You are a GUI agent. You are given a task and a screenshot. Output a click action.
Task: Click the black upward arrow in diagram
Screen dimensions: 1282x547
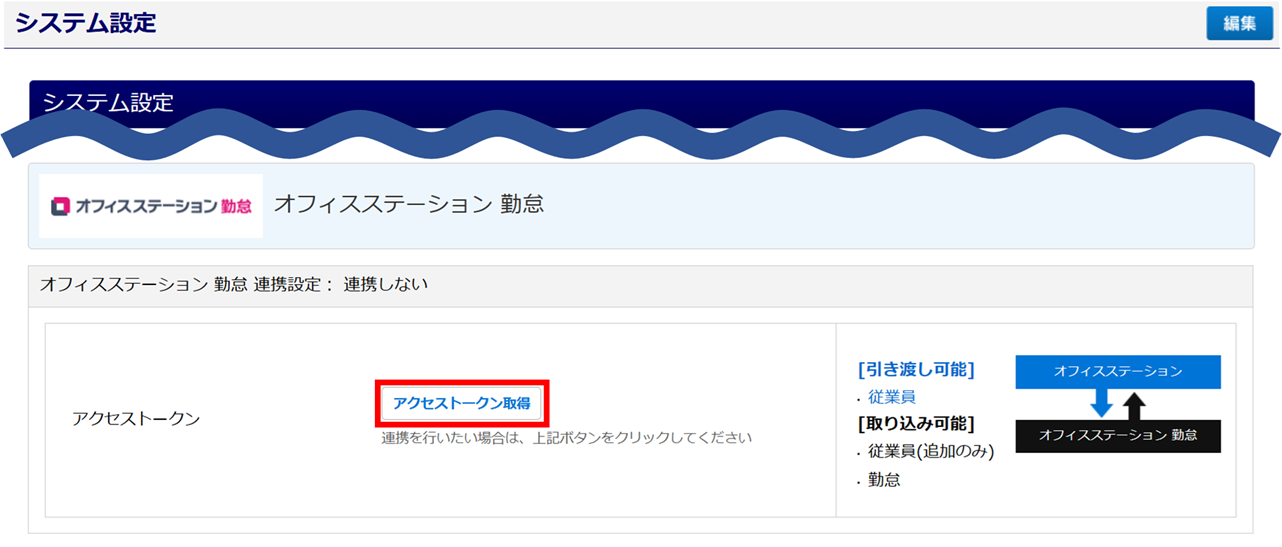pos(1135,404)
